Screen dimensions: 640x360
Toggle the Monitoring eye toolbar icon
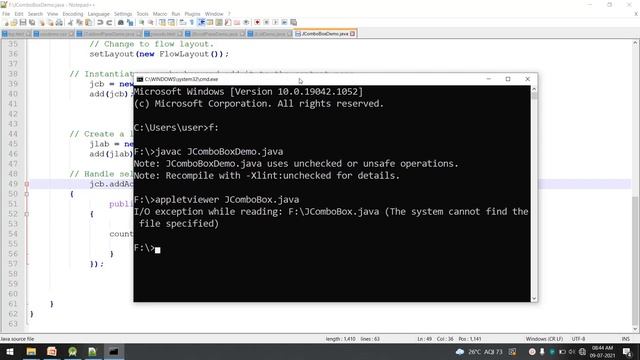[x=246, y=22]
